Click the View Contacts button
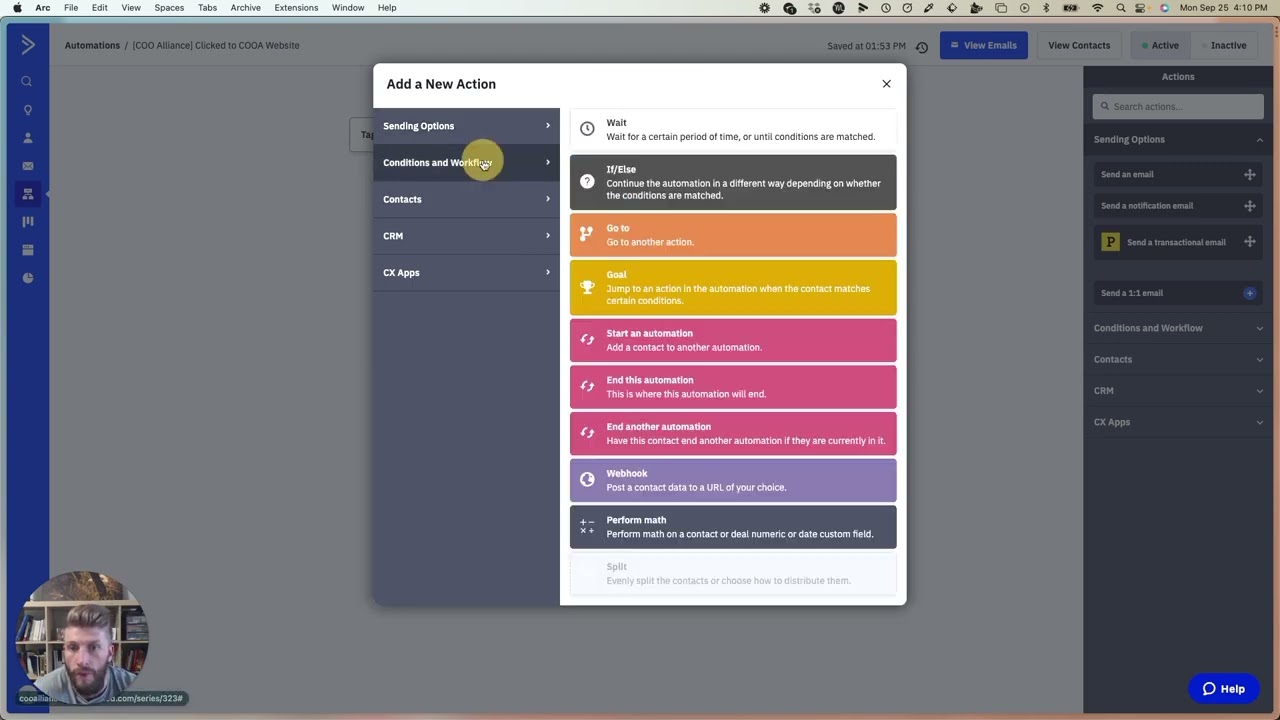This screenshot has width=1280, height=720. [1079, 45]
